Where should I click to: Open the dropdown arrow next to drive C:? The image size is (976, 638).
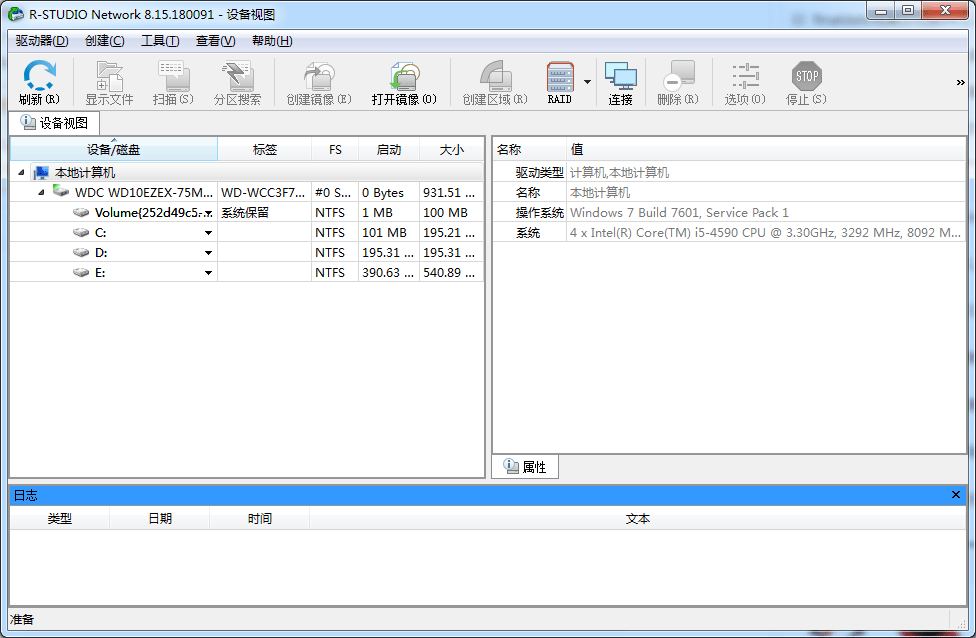pos(208,232)
